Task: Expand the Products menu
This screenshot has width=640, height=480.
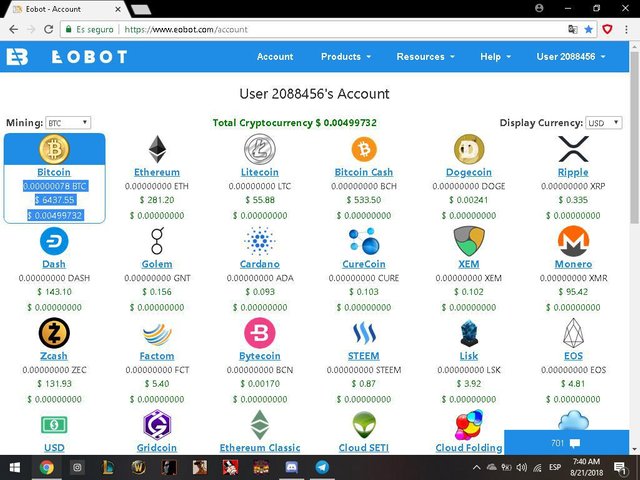Action: [x=346, y=57]
